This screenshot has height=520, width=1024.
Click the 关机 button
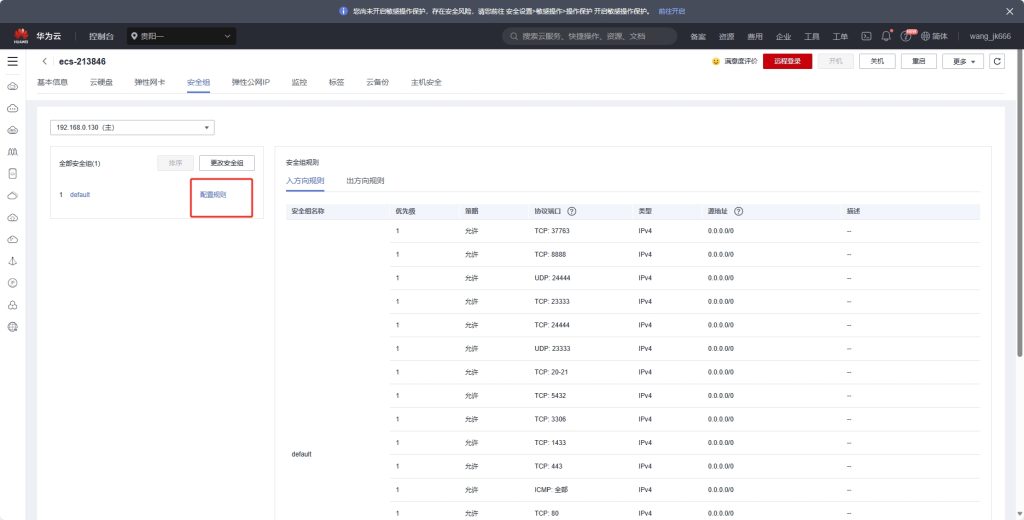tap(877, 61)
